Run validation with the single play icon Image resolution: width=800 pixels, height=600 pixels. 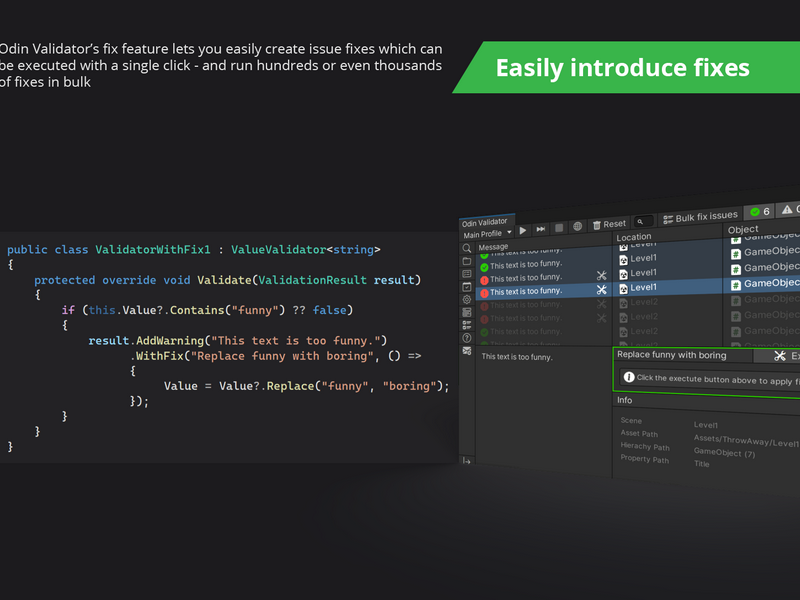(523, 231)
